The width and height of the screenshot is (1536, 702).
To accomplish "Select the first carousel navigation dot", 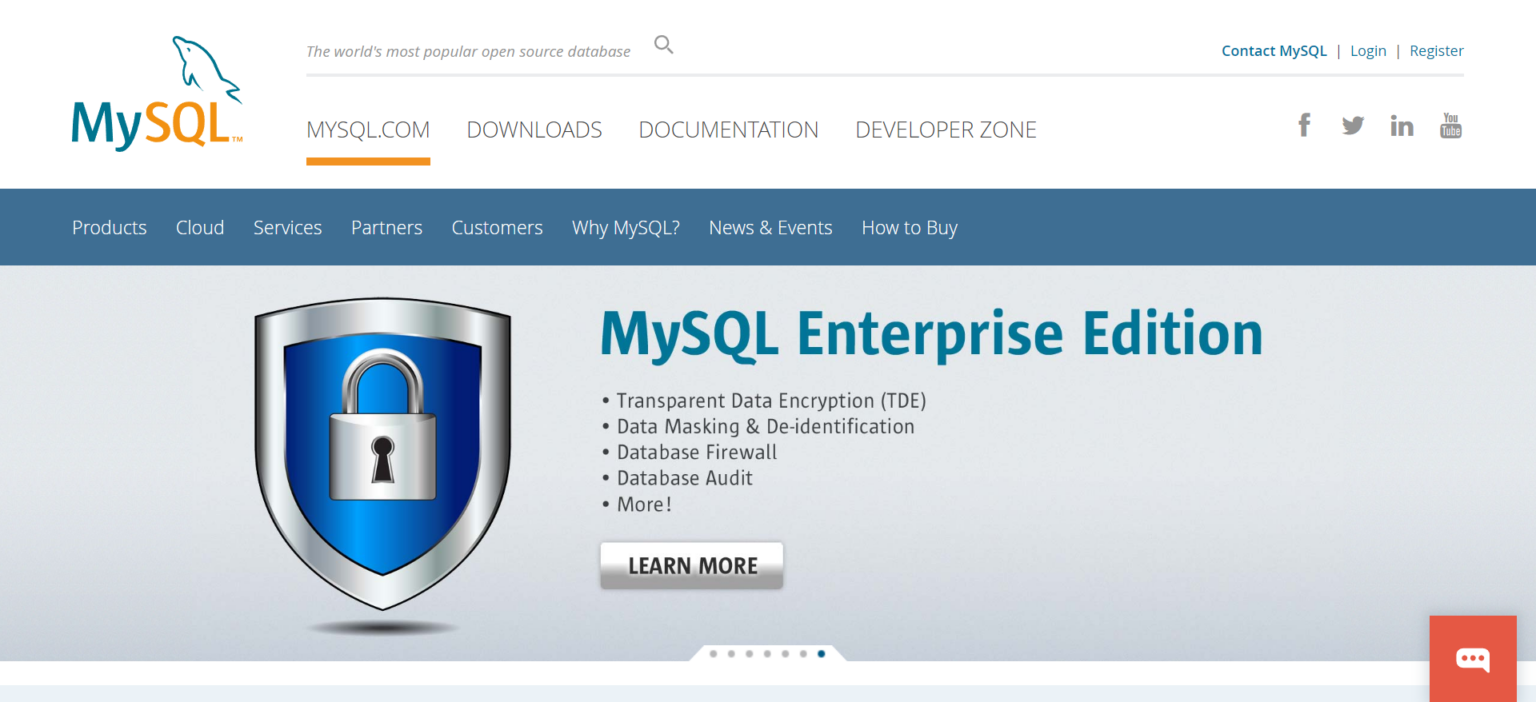I will point(713,653).
